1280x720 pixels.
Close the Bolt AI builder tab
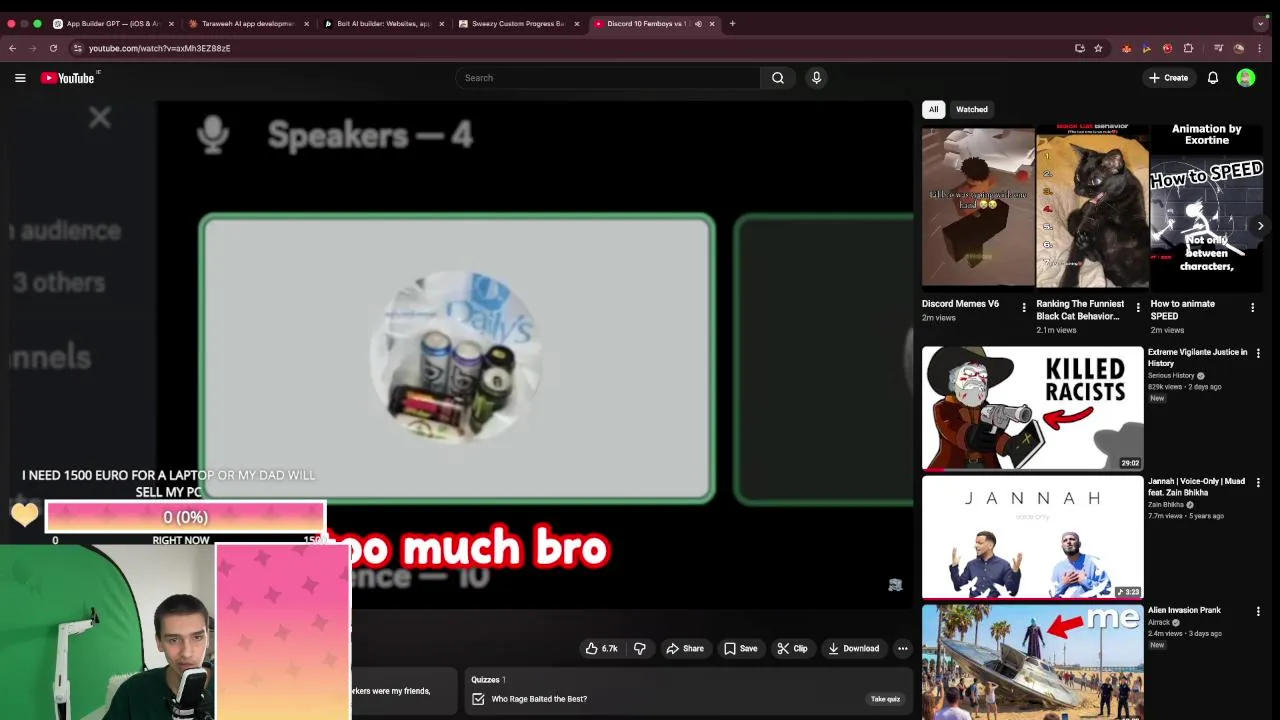(441, 23)
